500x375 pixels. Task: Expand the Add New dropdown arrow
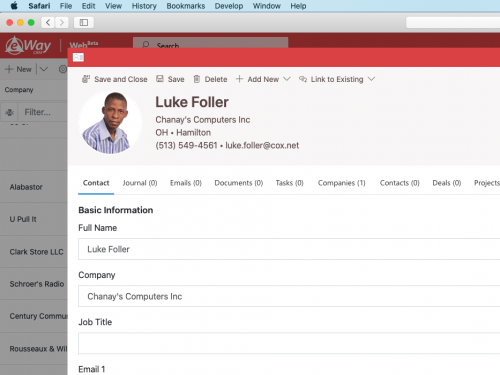[287, 79]
